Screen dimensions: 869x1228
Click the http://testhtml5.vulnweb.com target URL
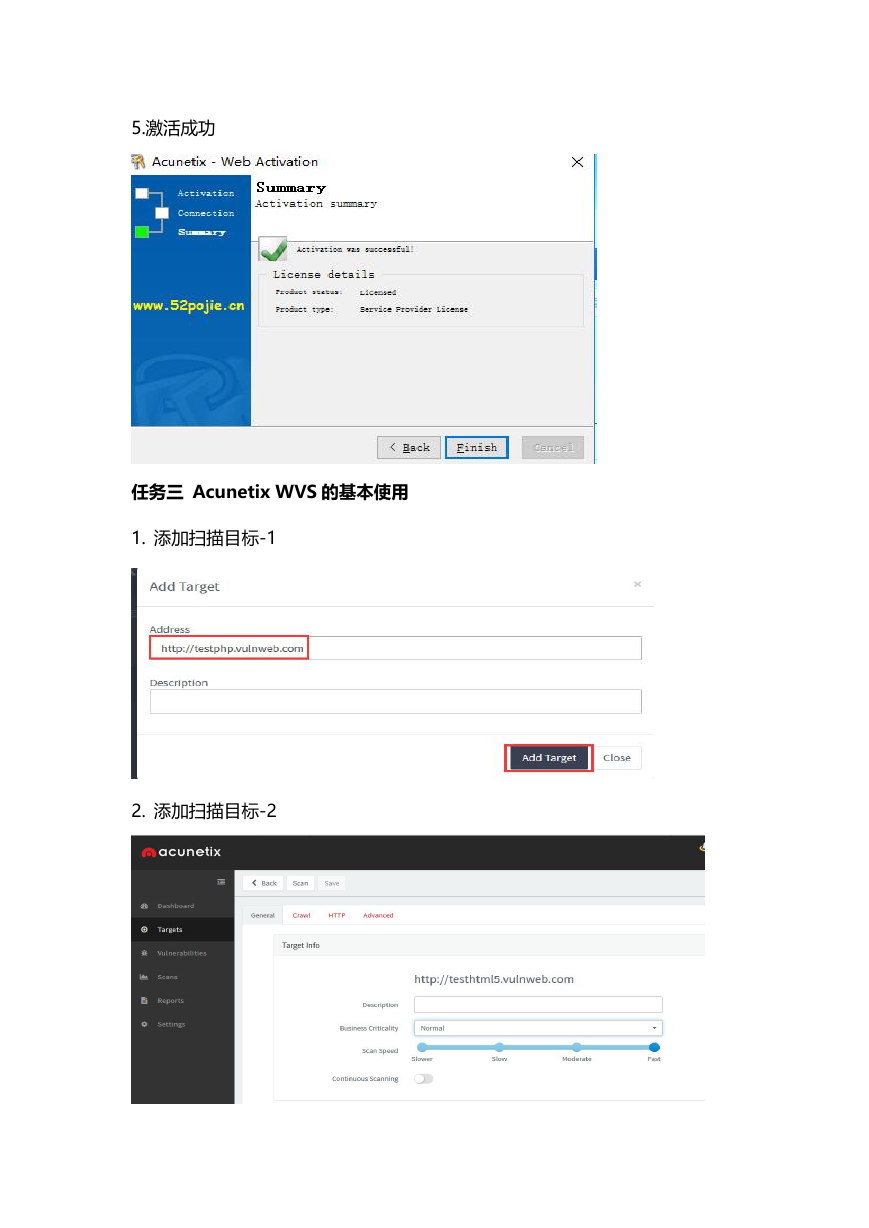[x=494, y=979]
